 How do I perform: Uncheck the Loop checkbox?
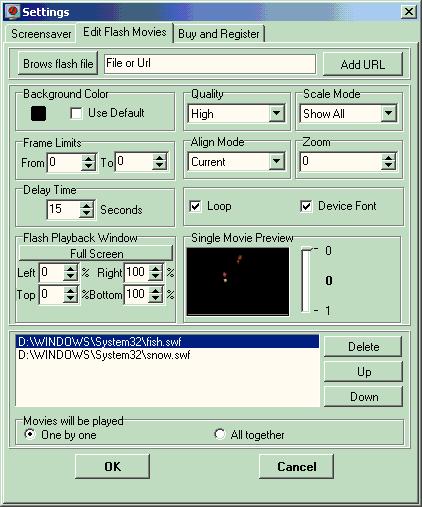[195, 206]
